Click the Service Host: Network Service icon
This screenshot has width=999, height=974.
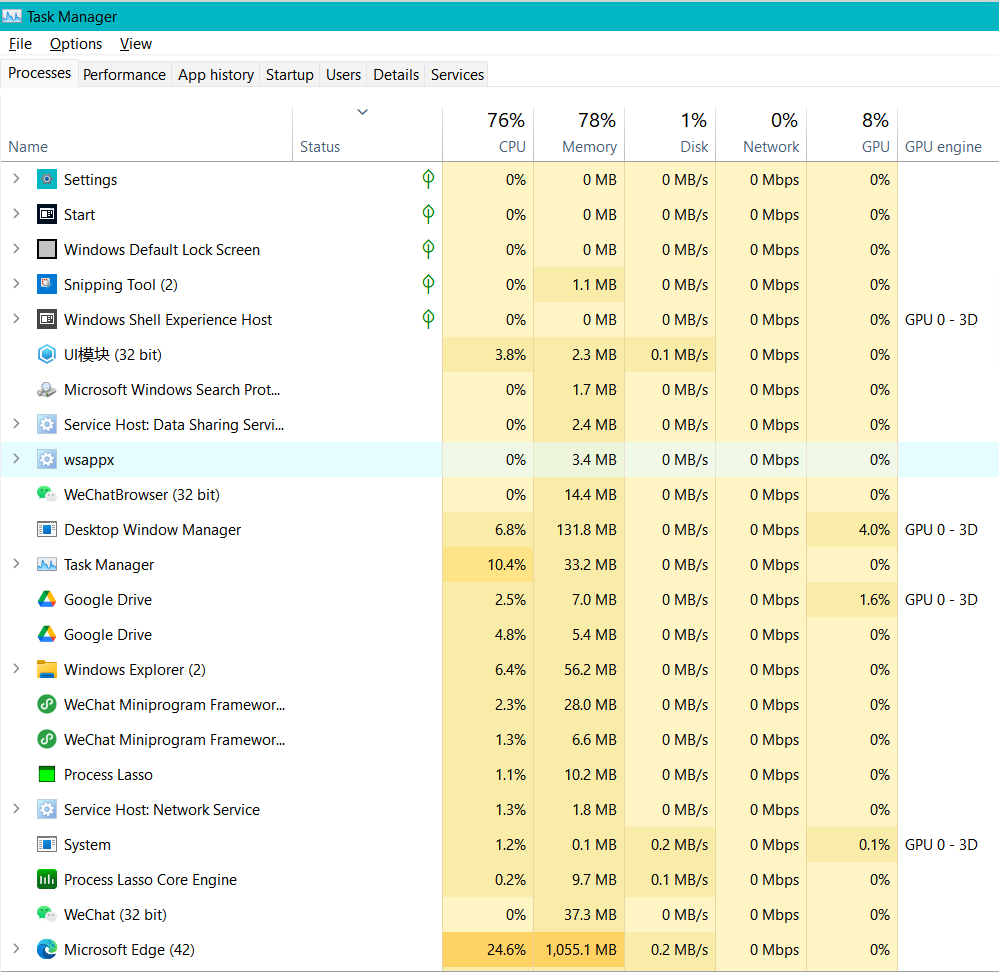[x=47, y=810]
